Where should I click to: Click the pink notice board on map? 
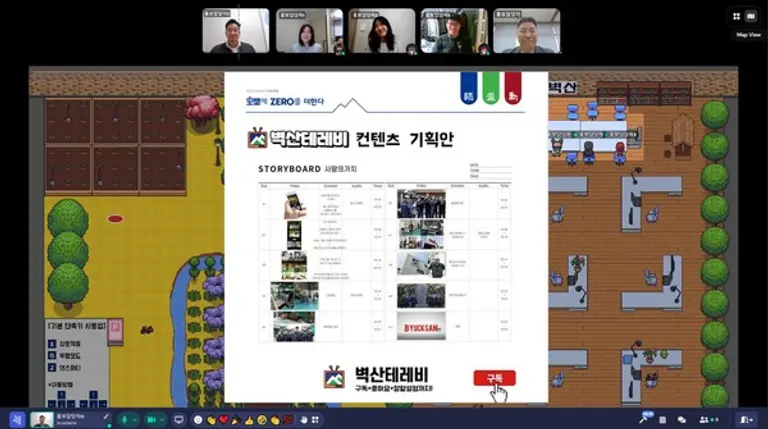click(115, 332)
